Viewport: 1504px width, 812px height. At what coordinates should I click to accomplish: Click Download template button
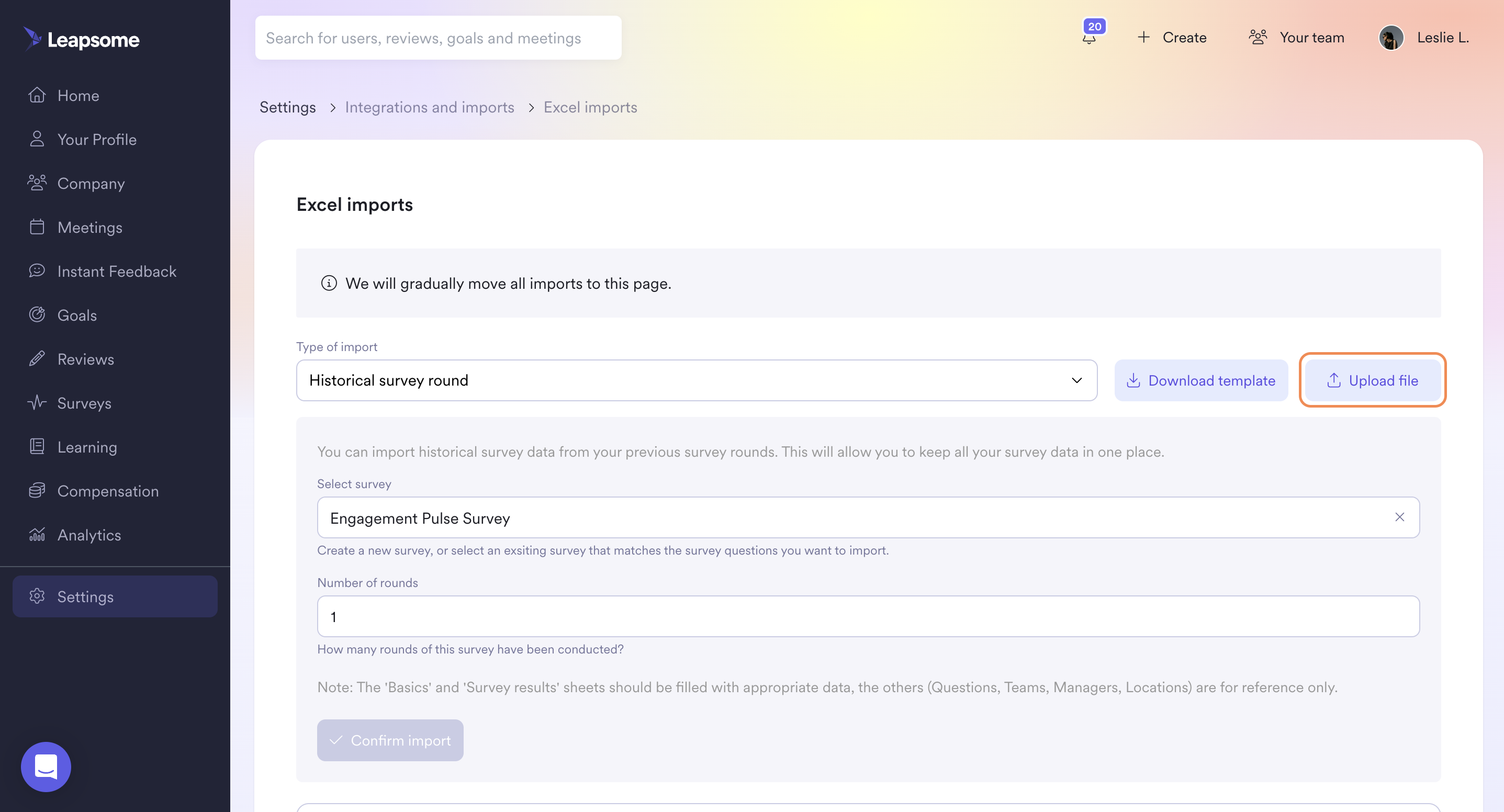[x=1201, y=380]
